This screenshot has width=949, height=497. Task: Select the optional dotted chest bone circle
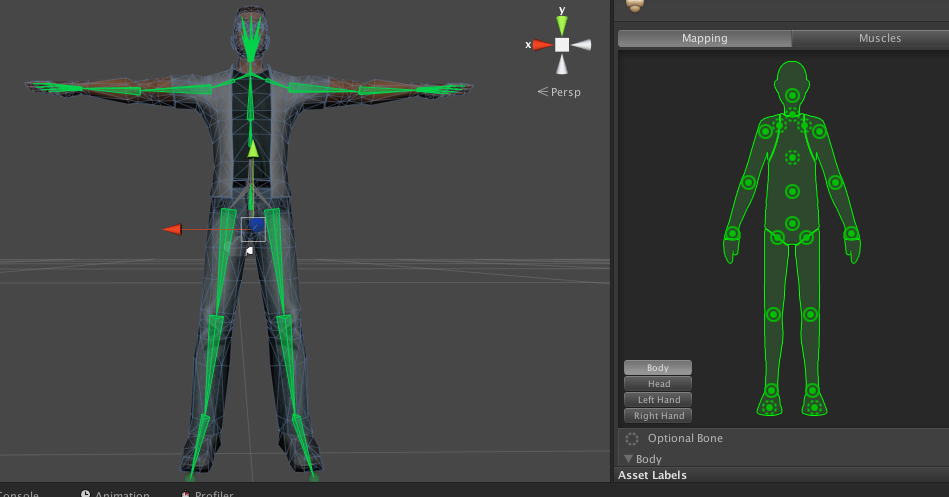coord(792,157)
